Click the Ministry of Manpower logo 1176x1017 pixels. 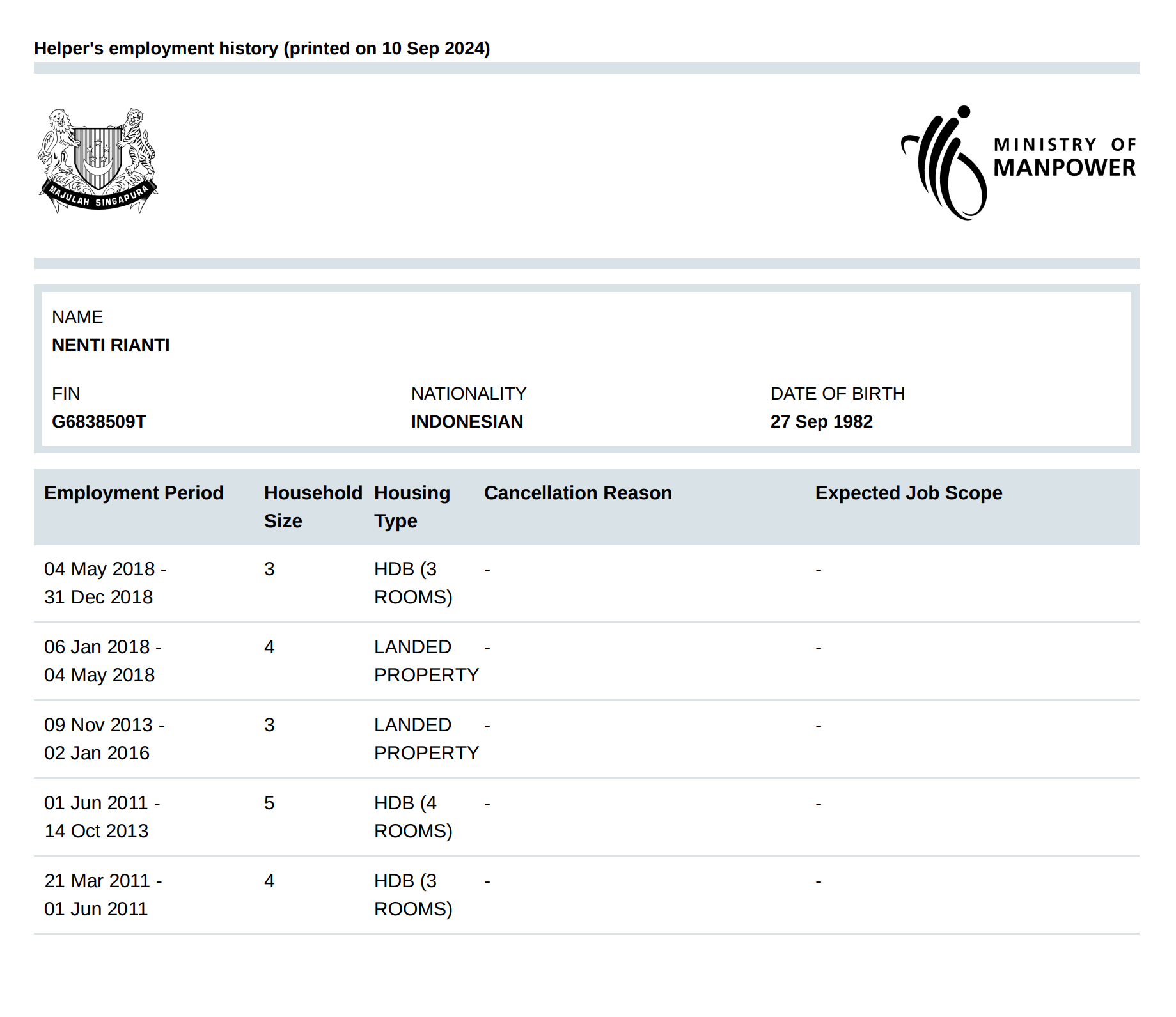(x=1018, y=163)
